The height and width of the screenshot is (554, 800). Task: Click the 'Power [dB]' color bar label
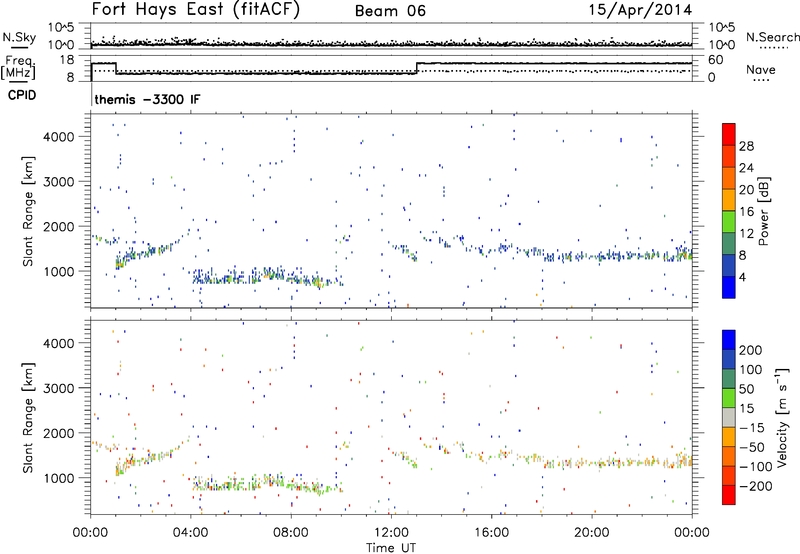763,211
